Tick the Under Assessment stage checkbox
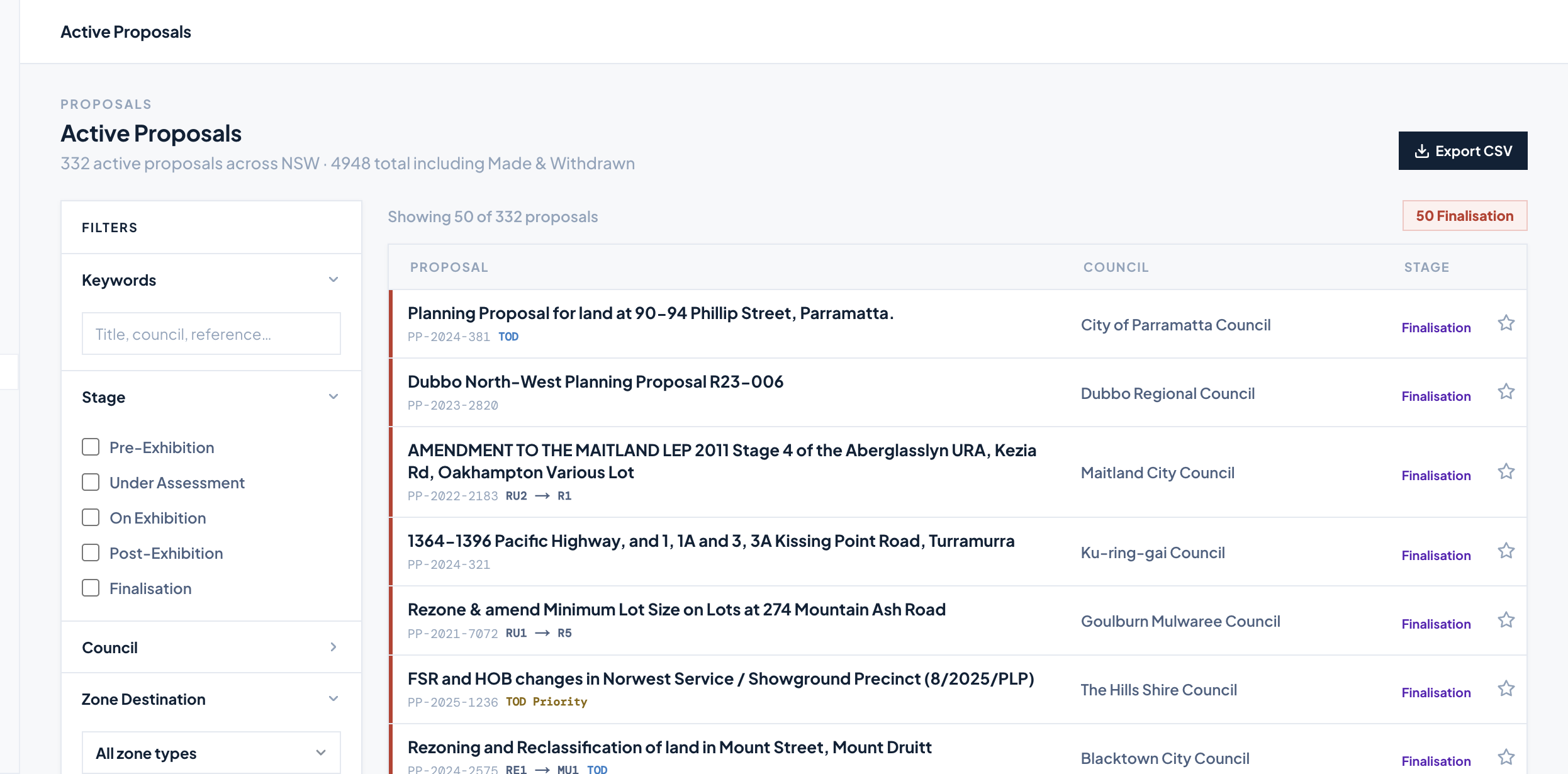 (x=91, y=482)
